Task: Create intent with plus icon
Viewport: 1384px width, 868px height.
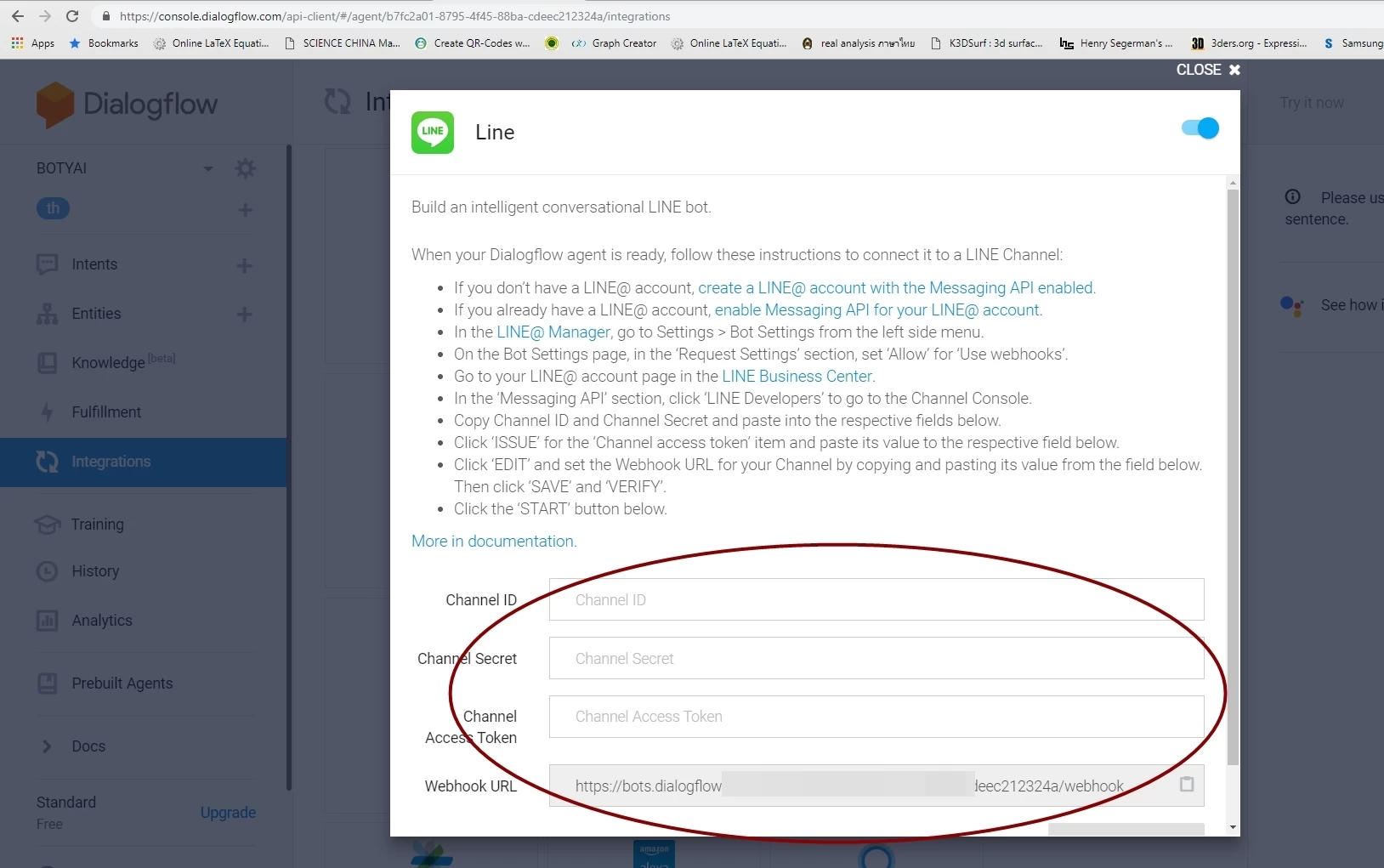Action: click(244, 265)
